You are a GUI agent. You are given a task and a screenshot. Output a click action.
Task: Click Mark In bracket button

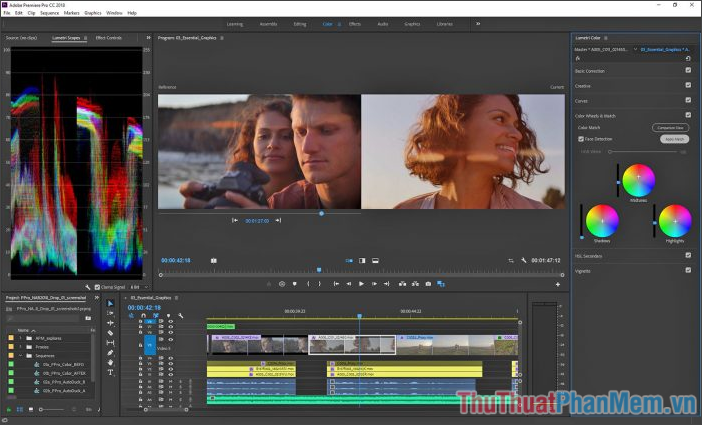tap(308, 284)
